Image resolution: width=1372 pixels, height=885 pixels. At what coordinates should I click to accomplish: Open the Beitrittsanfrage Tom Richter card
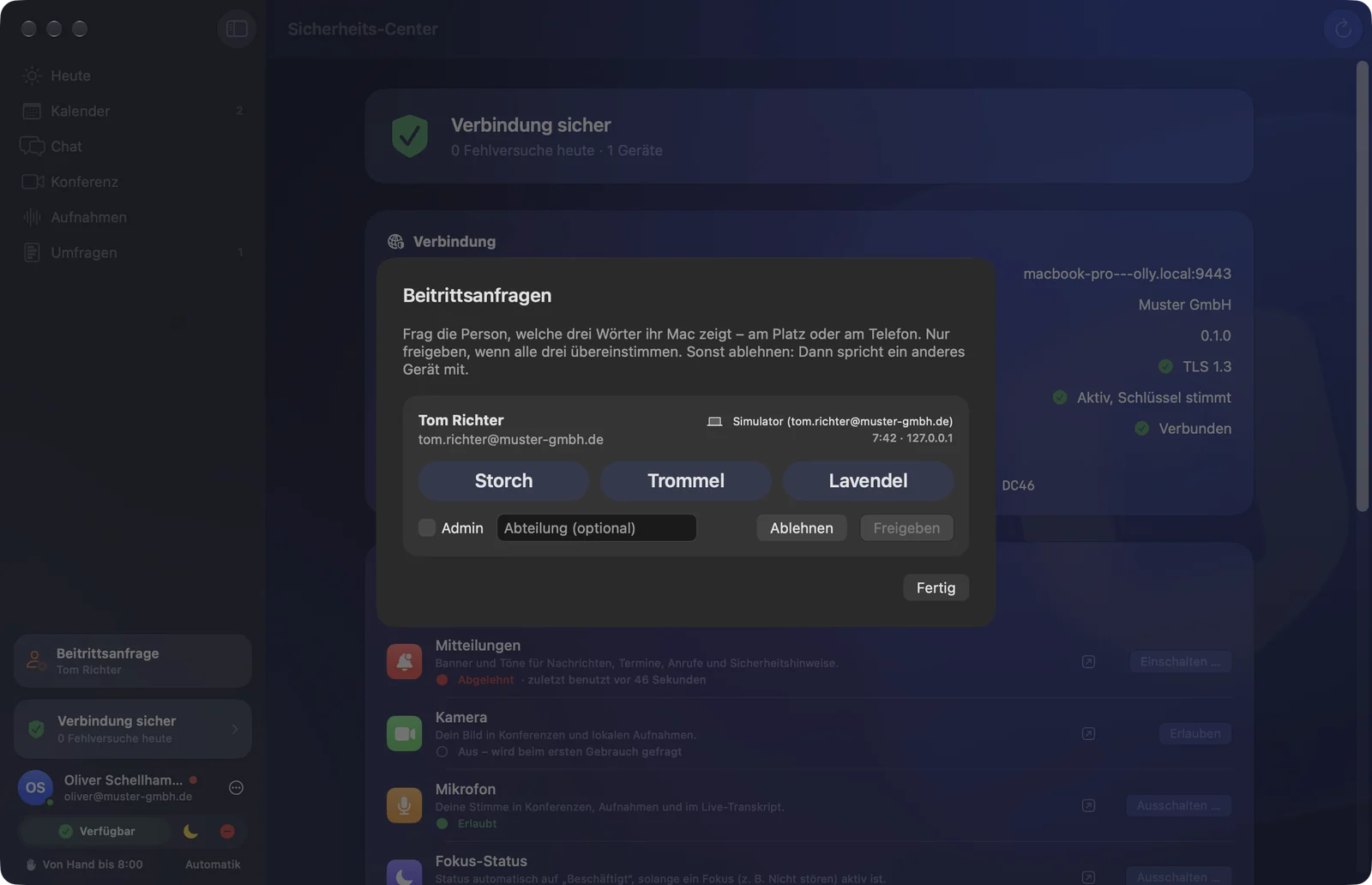(133, 661)
